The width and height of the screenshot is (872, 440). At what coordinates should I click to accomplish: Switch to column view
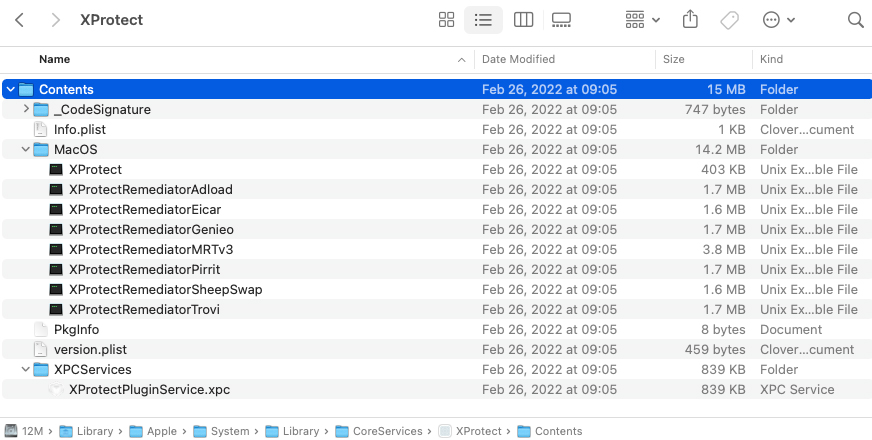523,20
